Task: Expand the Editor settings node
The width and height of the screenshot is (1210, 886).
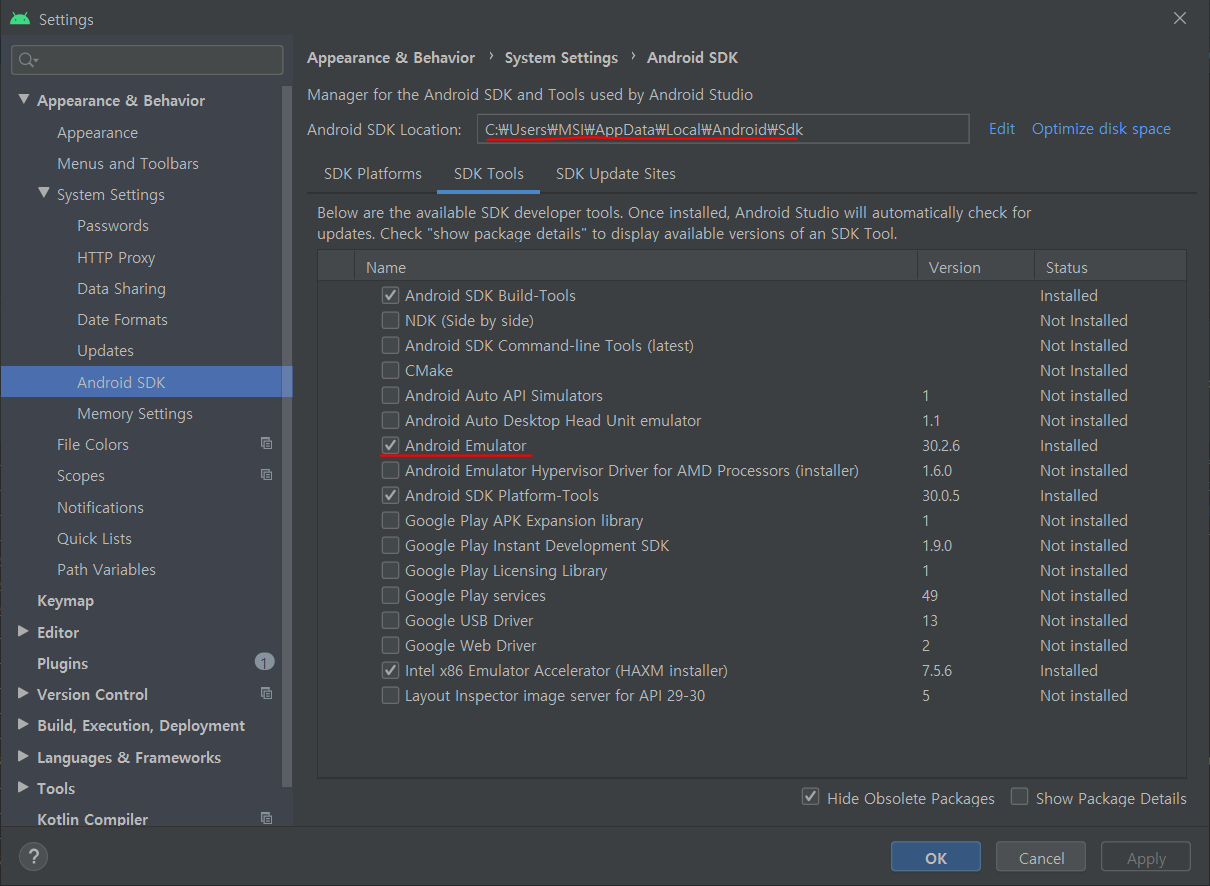Action: 24,632
